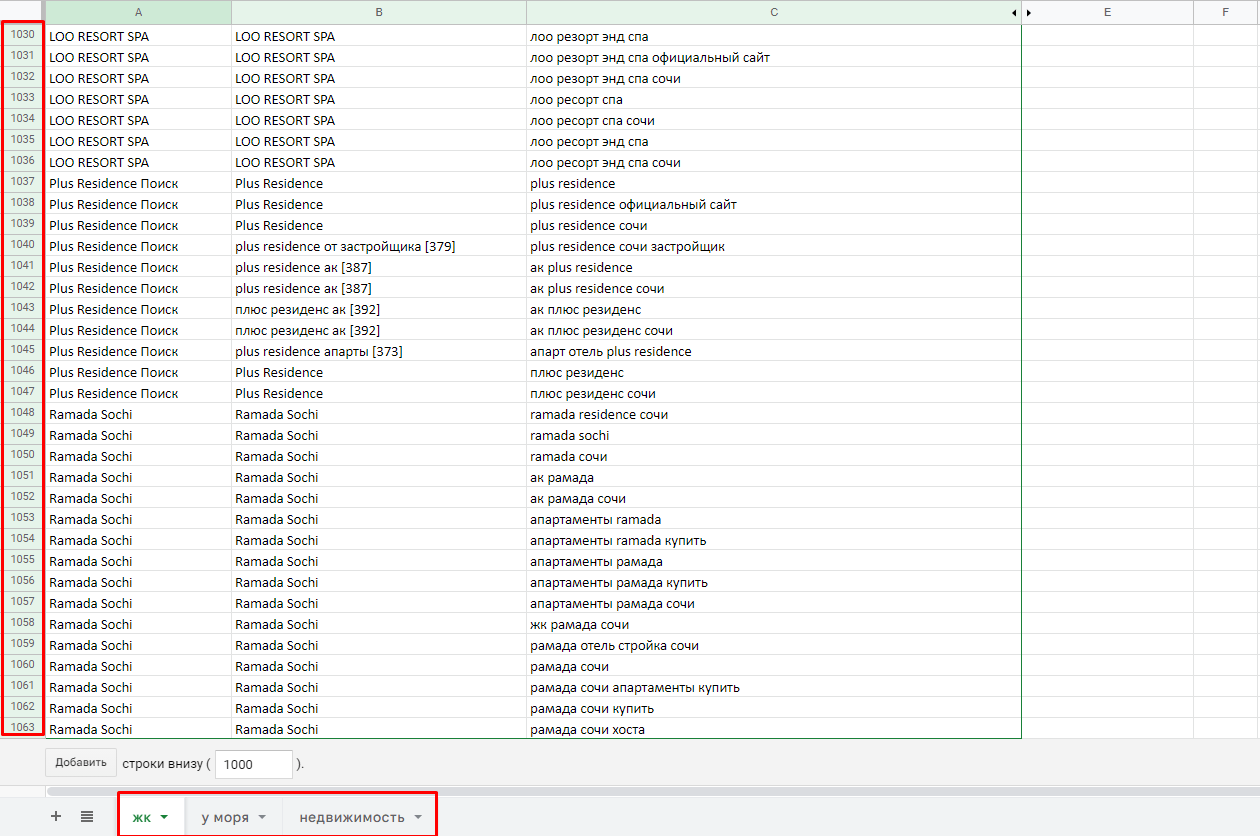Select column E header
Image resolution: width=1260 pixels, height=836 pixels.
[x=1107, y=12]
